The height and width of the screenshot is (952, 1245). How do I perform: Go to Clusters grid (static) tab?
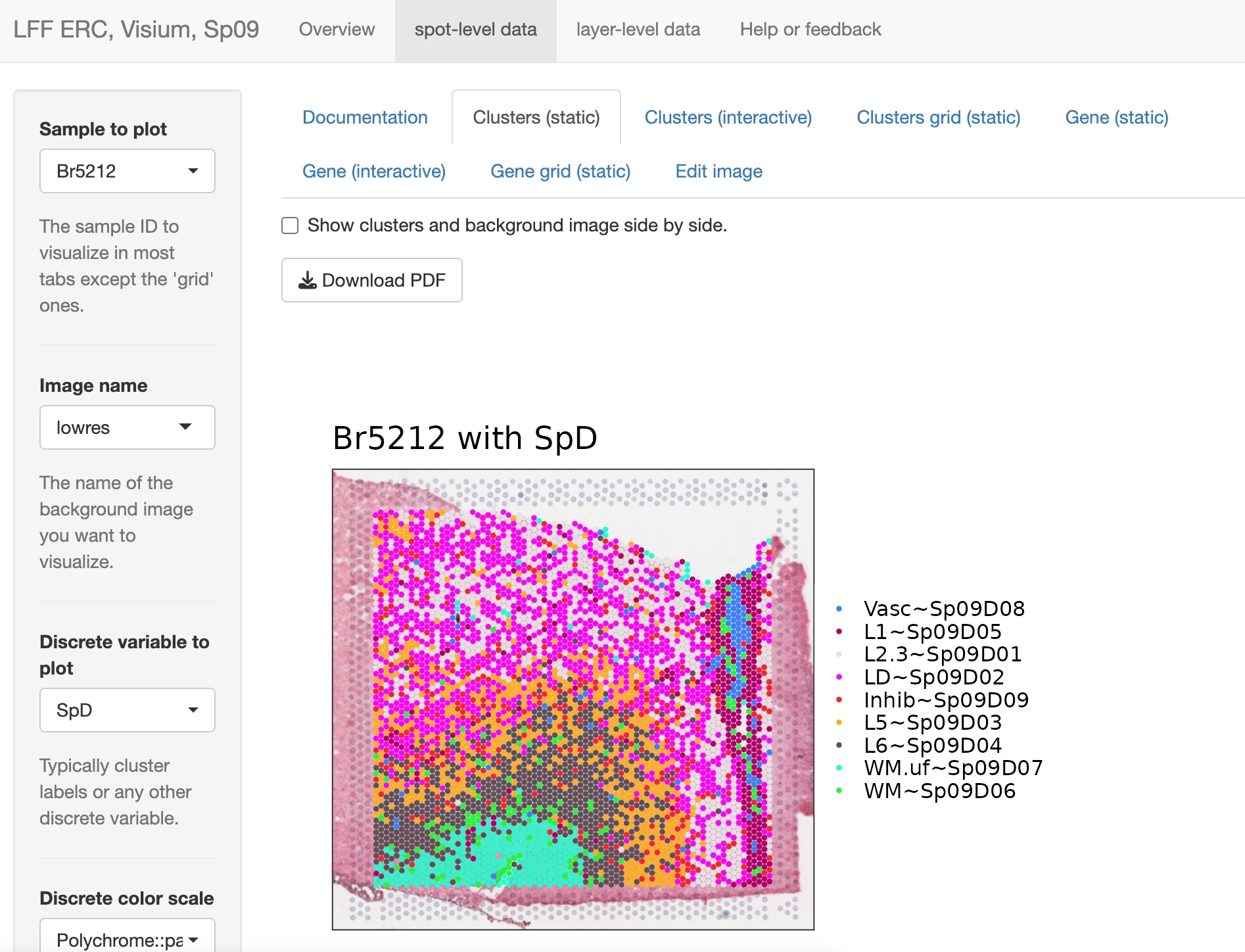click(938, 118)
